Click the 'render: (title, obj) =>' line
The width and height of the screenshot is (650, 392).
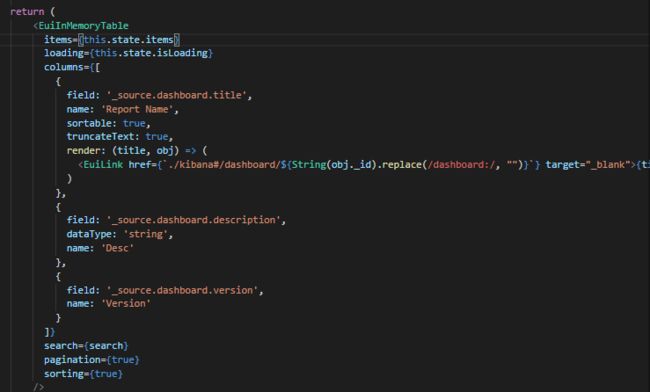tap(137, 151)
